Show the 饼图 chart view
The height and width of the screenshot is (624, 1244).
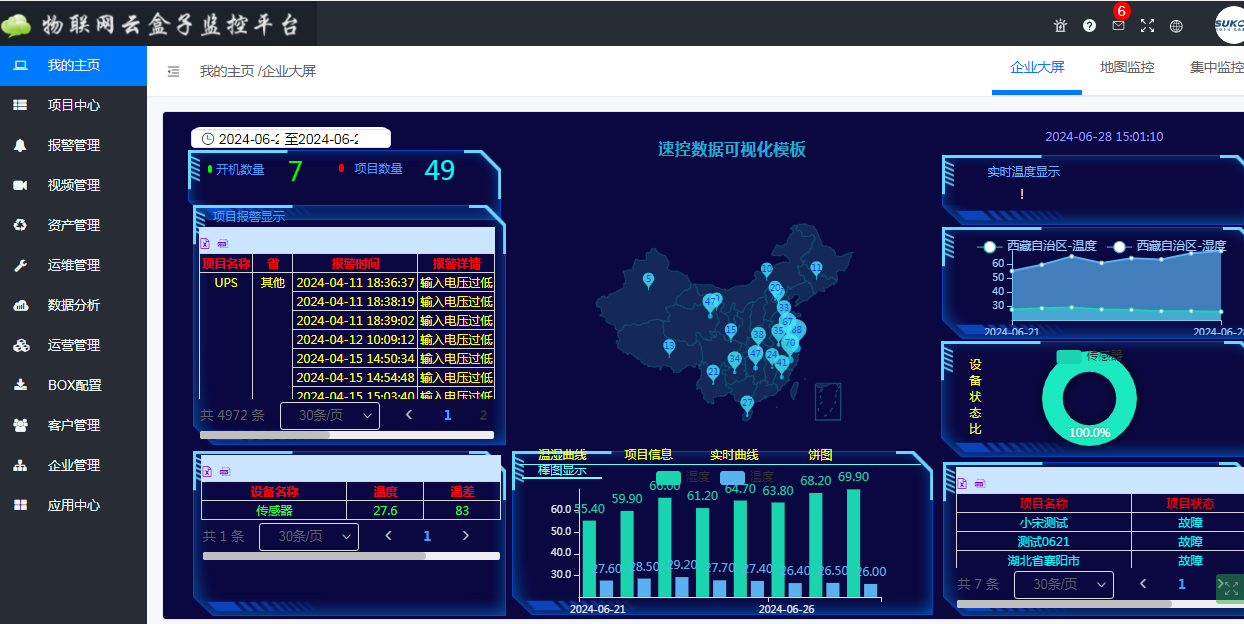820,455
